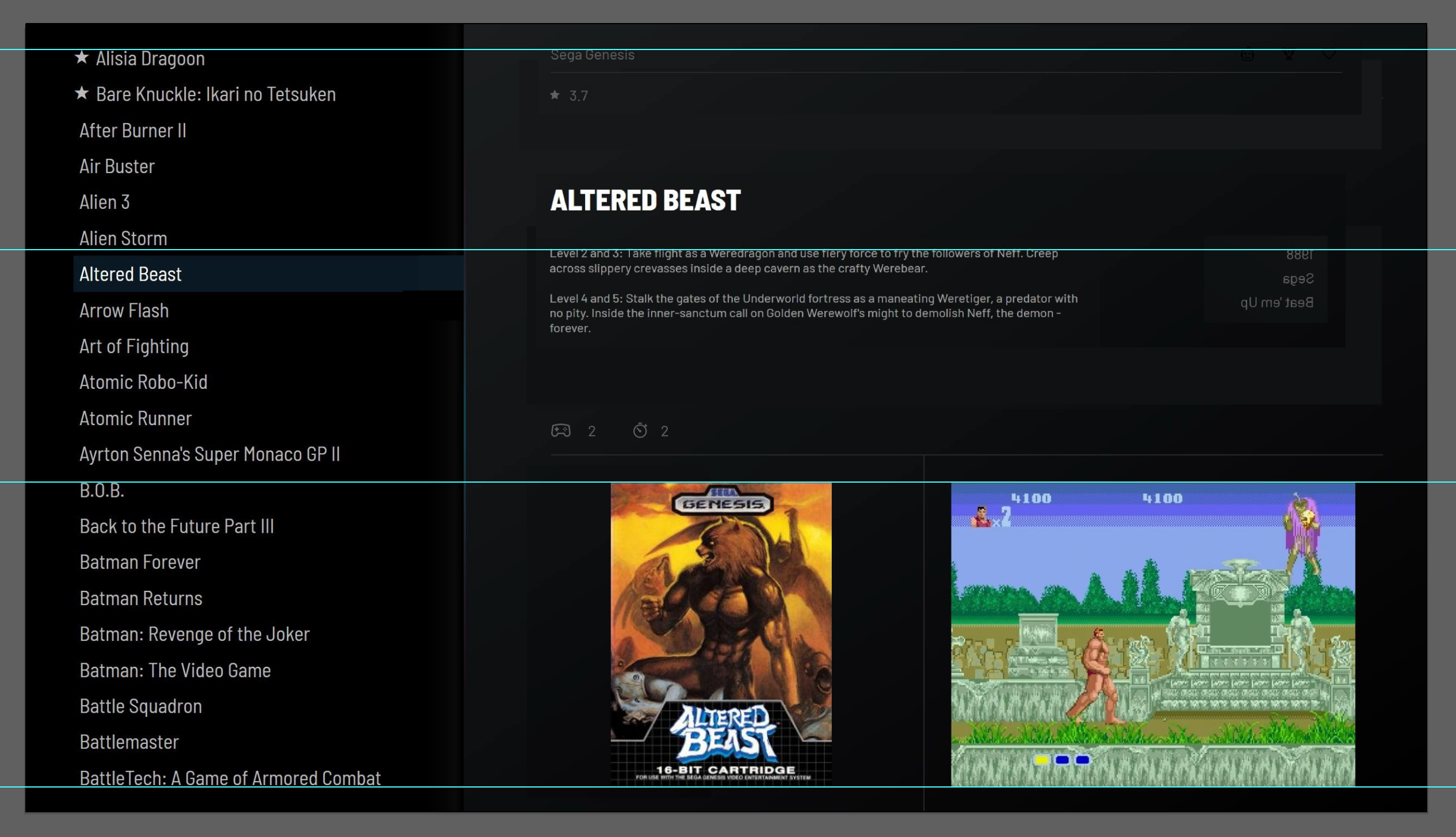The height and width of the screenshot is (837, 1456).
Task: Select Batman: The Video Game
Action: click(x=175, y=670)
